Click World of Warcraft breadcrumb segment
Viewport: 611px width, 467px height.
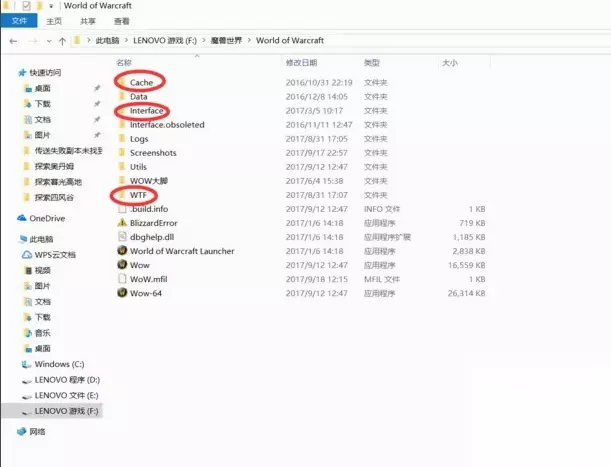(290, 40)
